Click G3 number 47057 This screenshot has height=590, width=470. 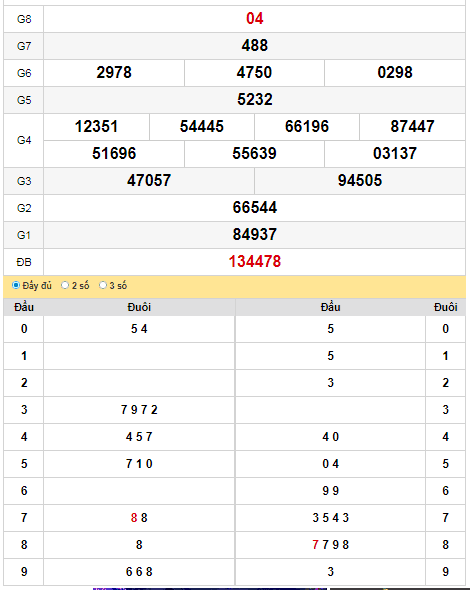[149, 181]
